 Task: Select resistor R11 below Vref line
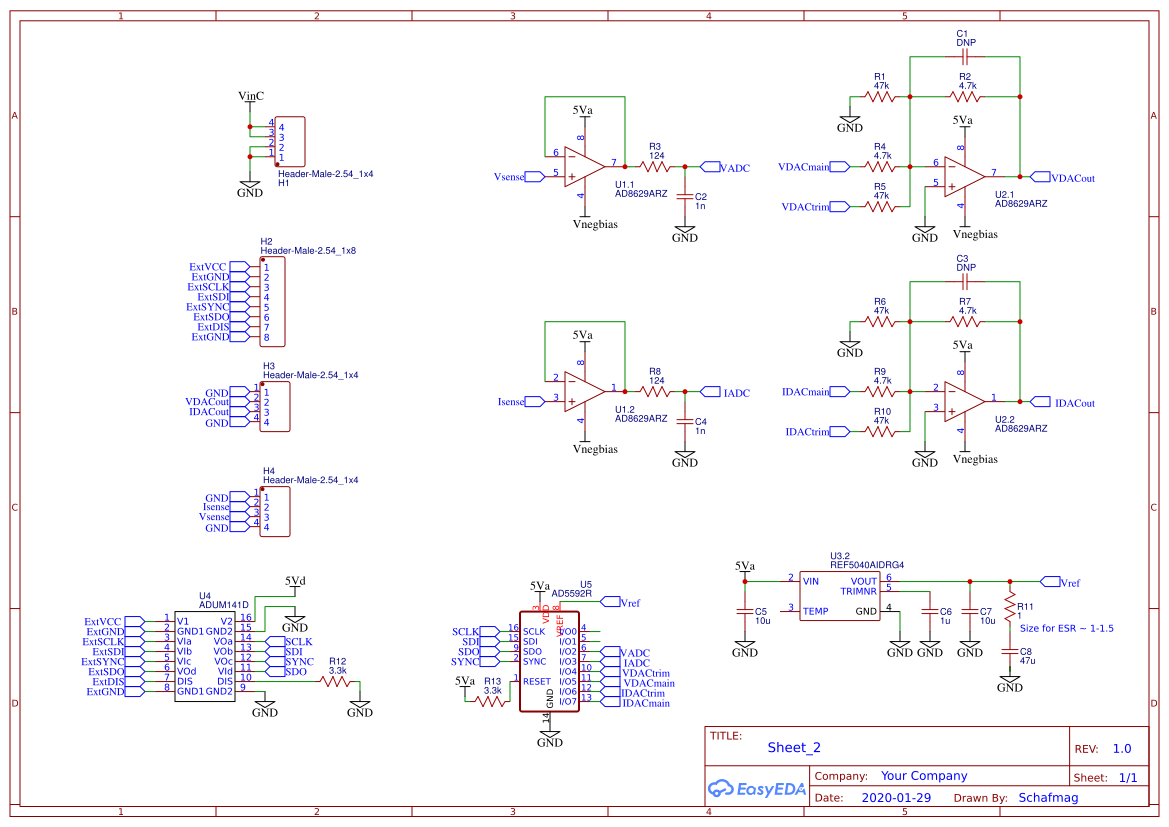[x=1009, y=607]
